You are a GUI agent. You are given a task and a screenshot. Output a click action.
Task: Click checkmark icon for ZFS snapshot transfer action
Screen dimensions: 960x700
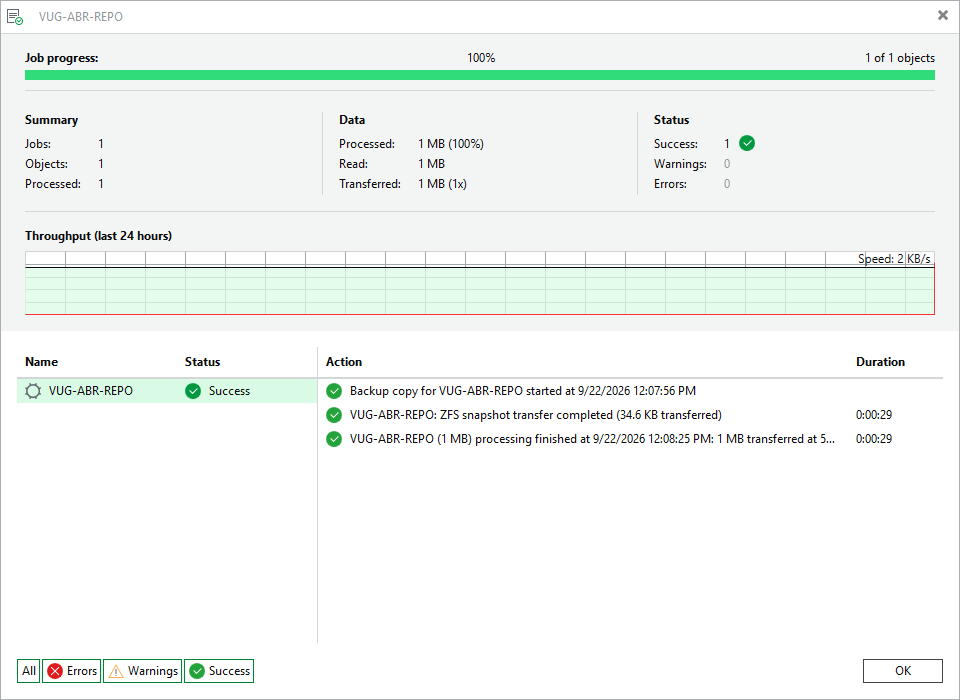[334, 415]
